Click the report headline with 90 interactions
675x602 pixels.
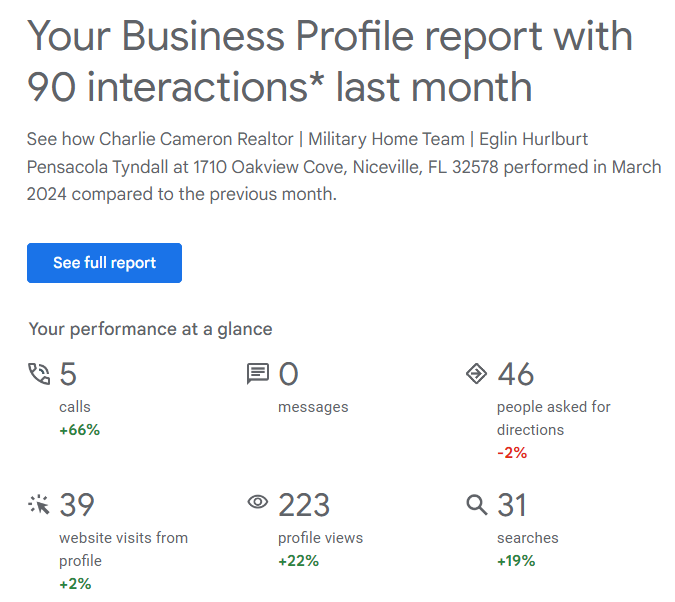(330, 62)
